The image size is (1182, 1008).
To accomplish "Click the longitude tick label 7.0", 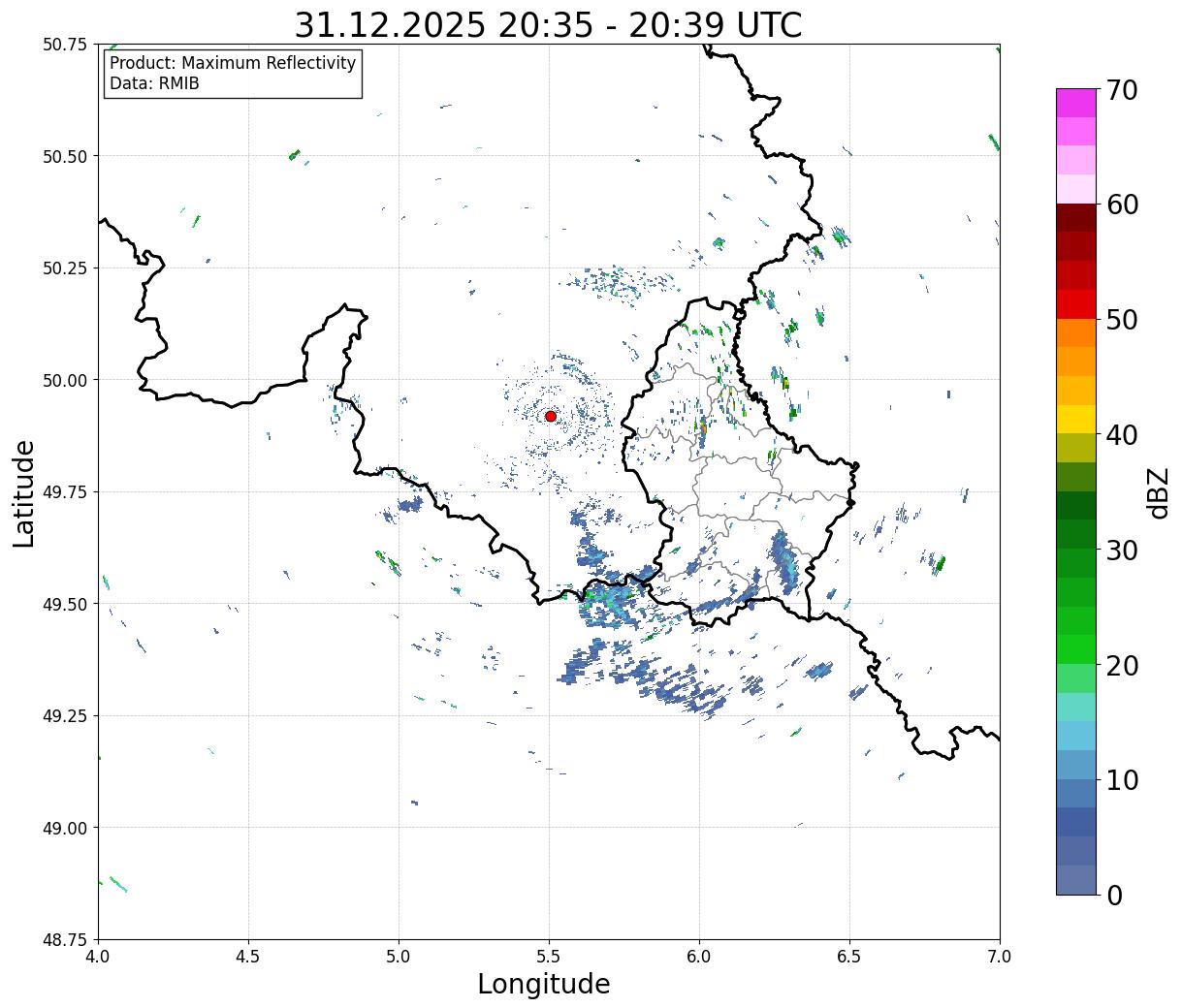I will coord(1000,956).
